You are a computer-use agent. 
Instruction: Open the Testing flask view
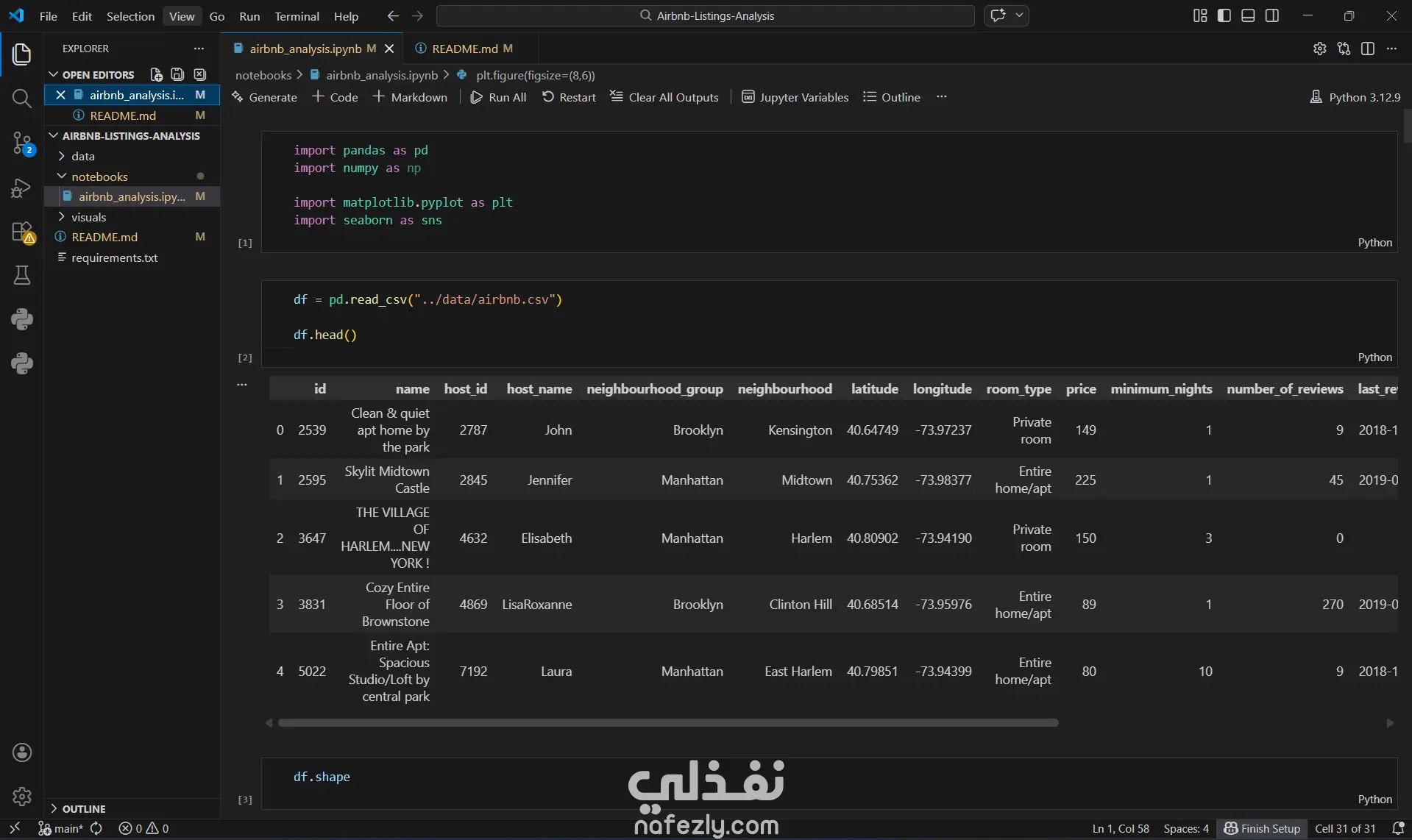(x=21, y=275)
